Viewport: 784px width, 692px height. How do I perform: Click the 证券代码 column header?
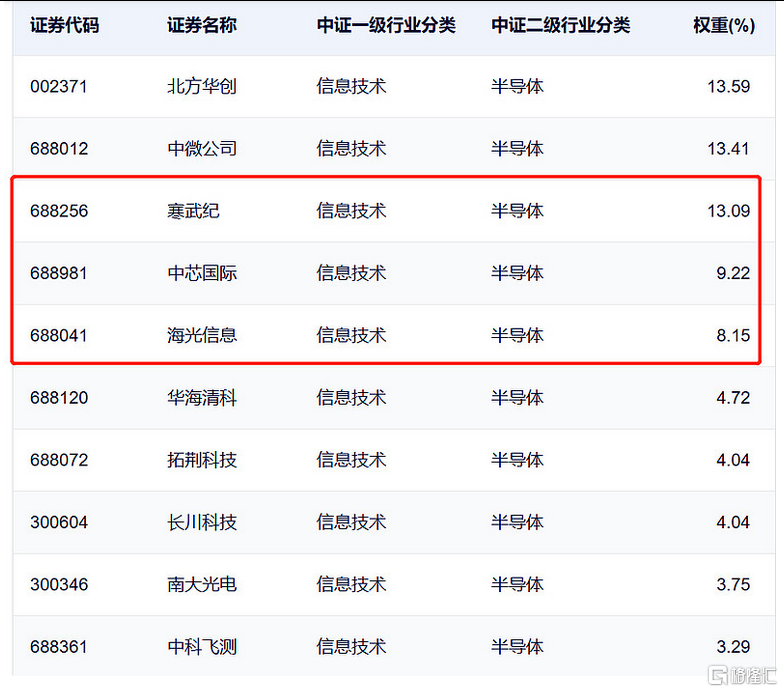pos(64,25)
